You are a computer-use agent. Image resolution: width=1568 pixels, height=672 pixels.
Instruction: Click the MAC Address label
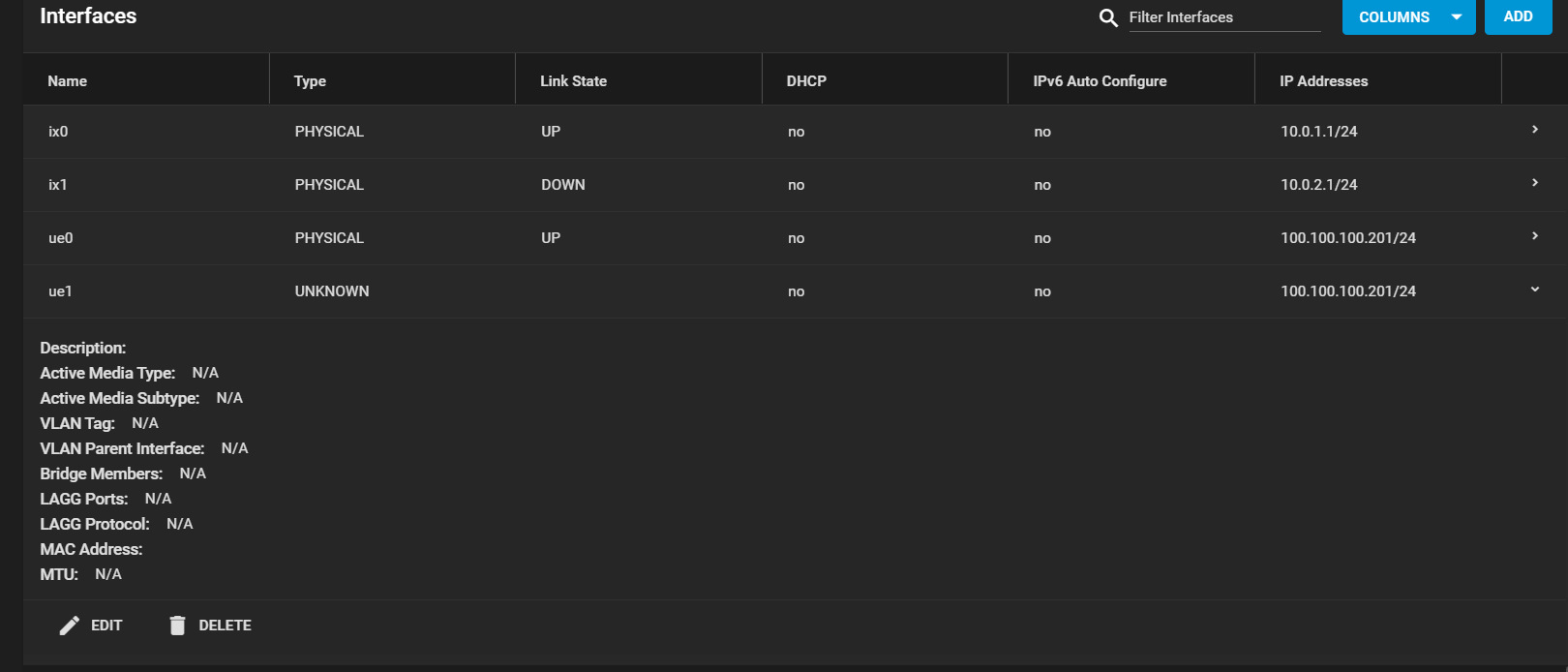(91, 549)
